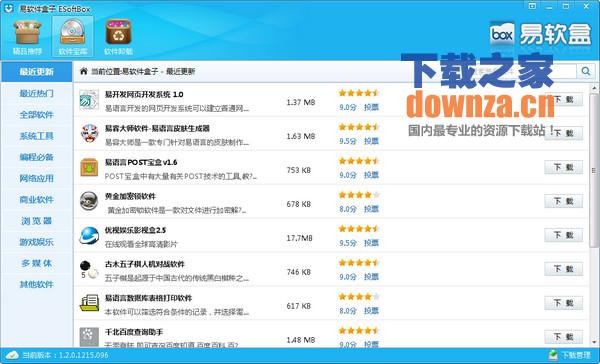The height and width of the screenshot is (364, 600).
Task: Click the ESoftBox title bar app icon
Action: point(8,8)
